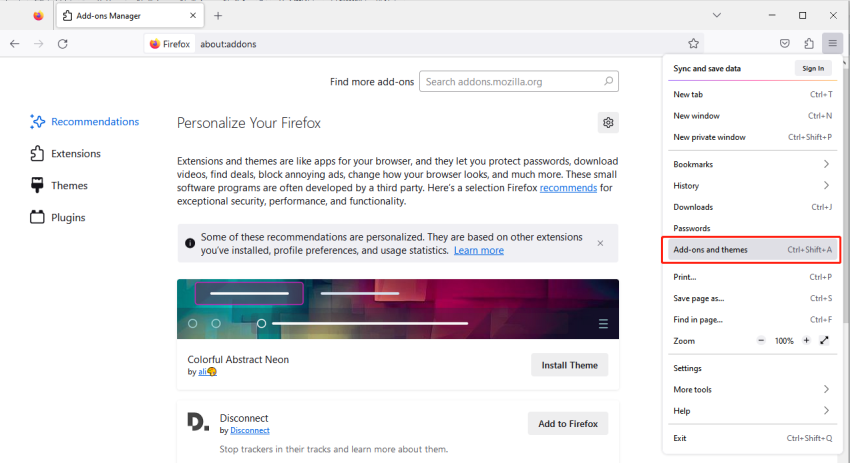Open add-ons tools gear icon
This screenshot has width=850, height=463.
click(607, 122)
